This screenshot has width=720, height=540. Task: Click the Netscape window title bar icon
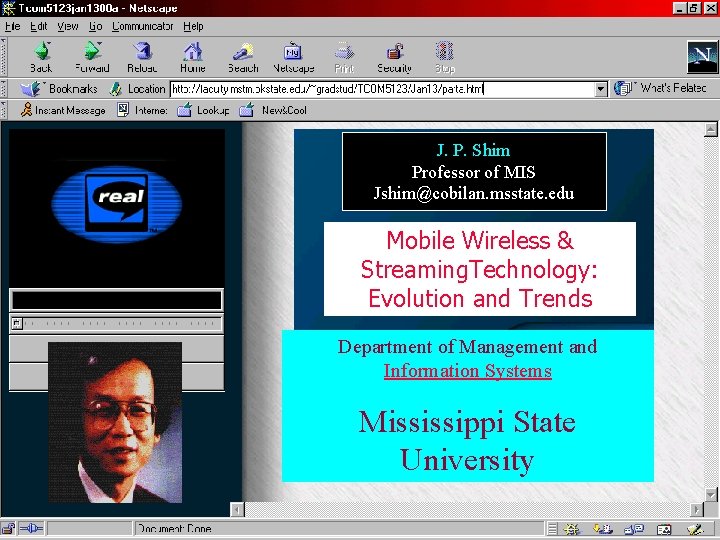tap(8, 8)
